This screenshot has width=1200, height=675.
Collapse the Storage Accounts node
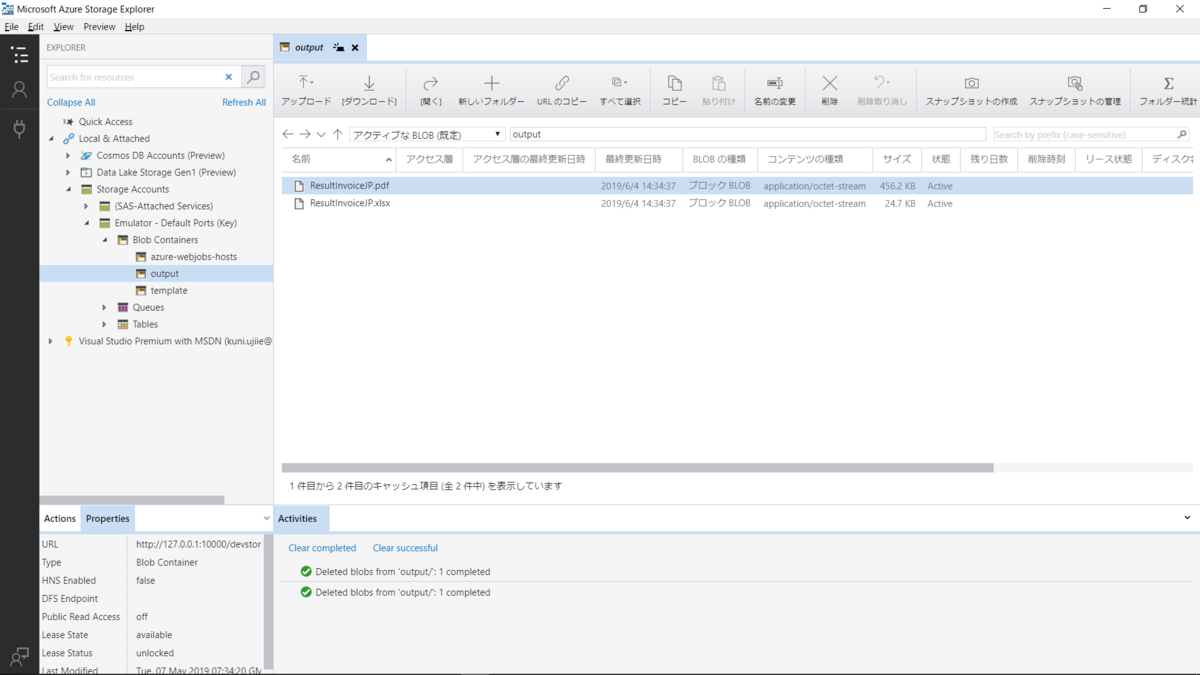pos(68,189)
